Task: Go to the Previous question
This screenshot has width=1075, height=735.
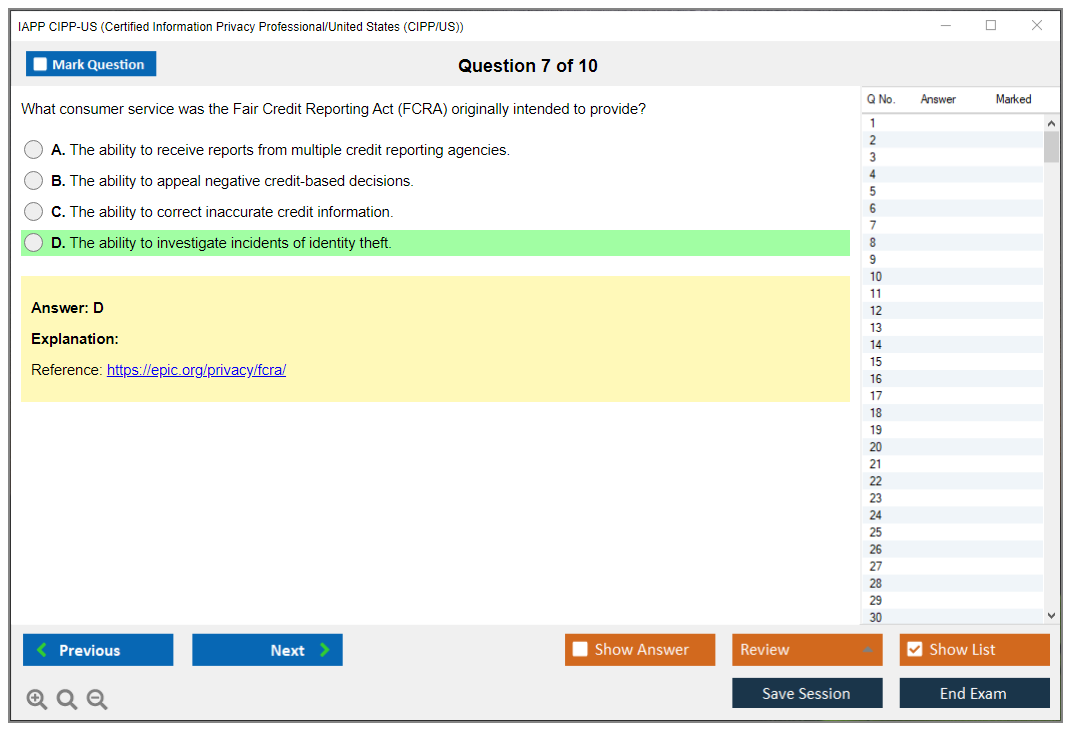Action: pos(98,650)
